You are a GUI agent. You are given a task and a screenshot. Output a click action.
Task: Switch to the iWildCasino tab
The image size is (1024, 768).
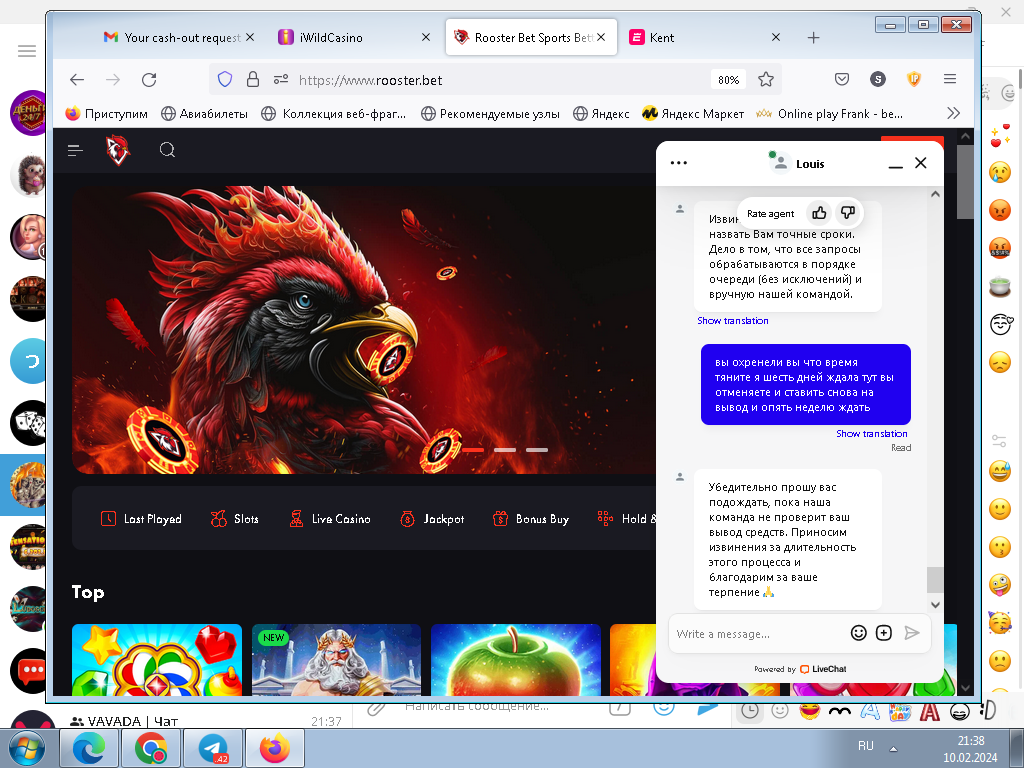pos(353,38)
